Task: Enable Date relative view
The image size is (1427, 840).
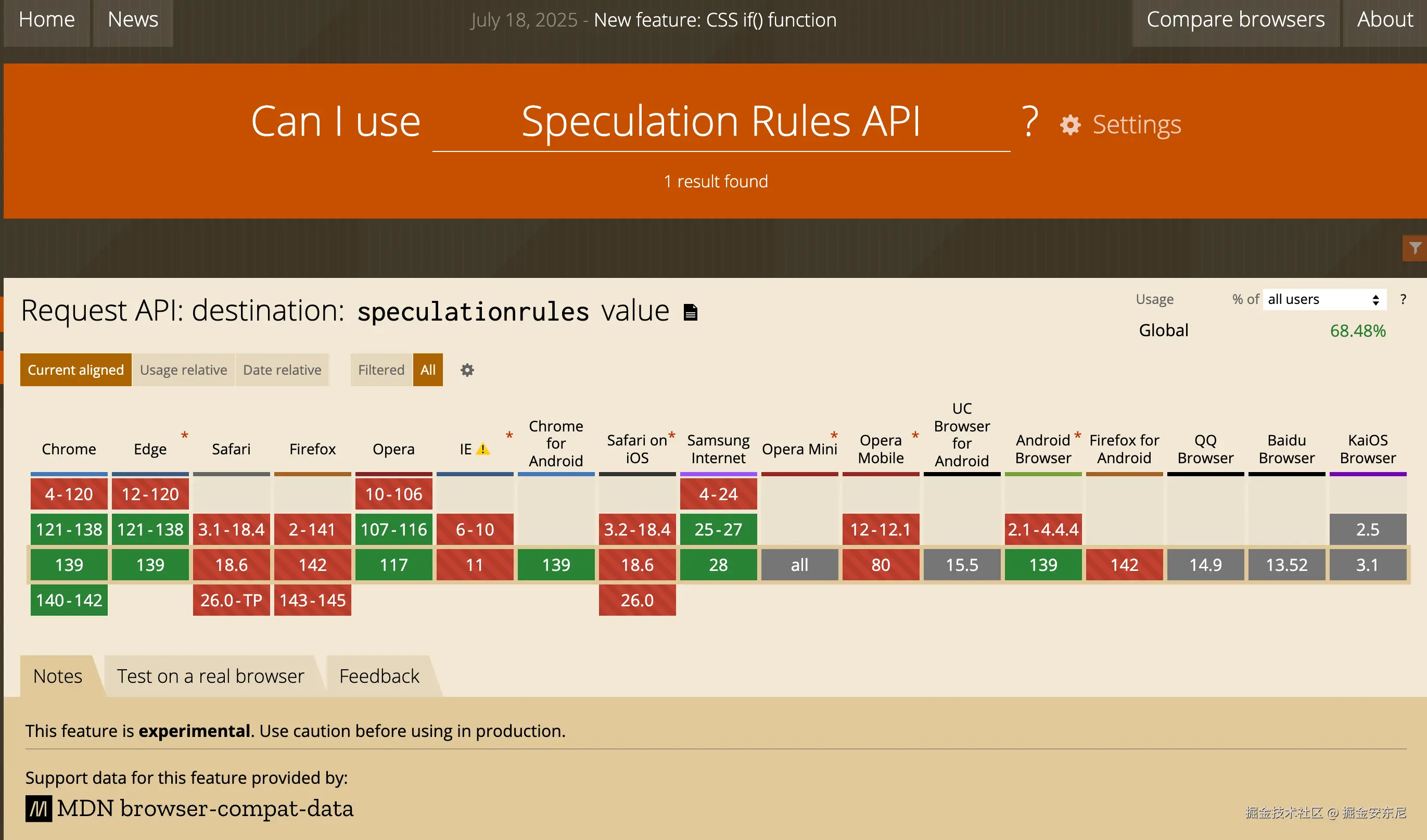Action: (282, 370)
